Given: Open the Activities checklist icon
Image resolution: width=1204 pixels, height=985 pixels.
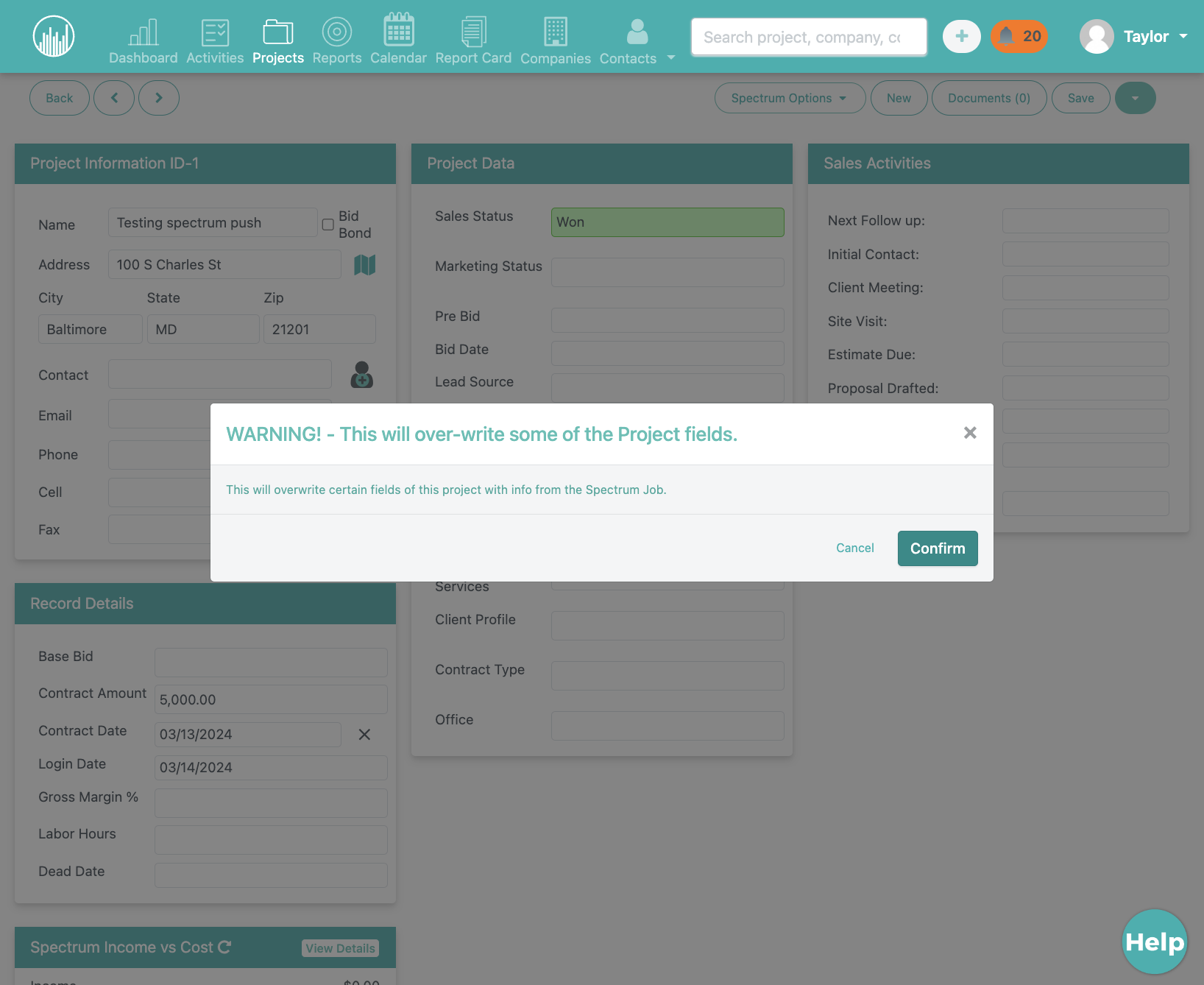Looking at the screenshot, I should click(x=215, y=32).
